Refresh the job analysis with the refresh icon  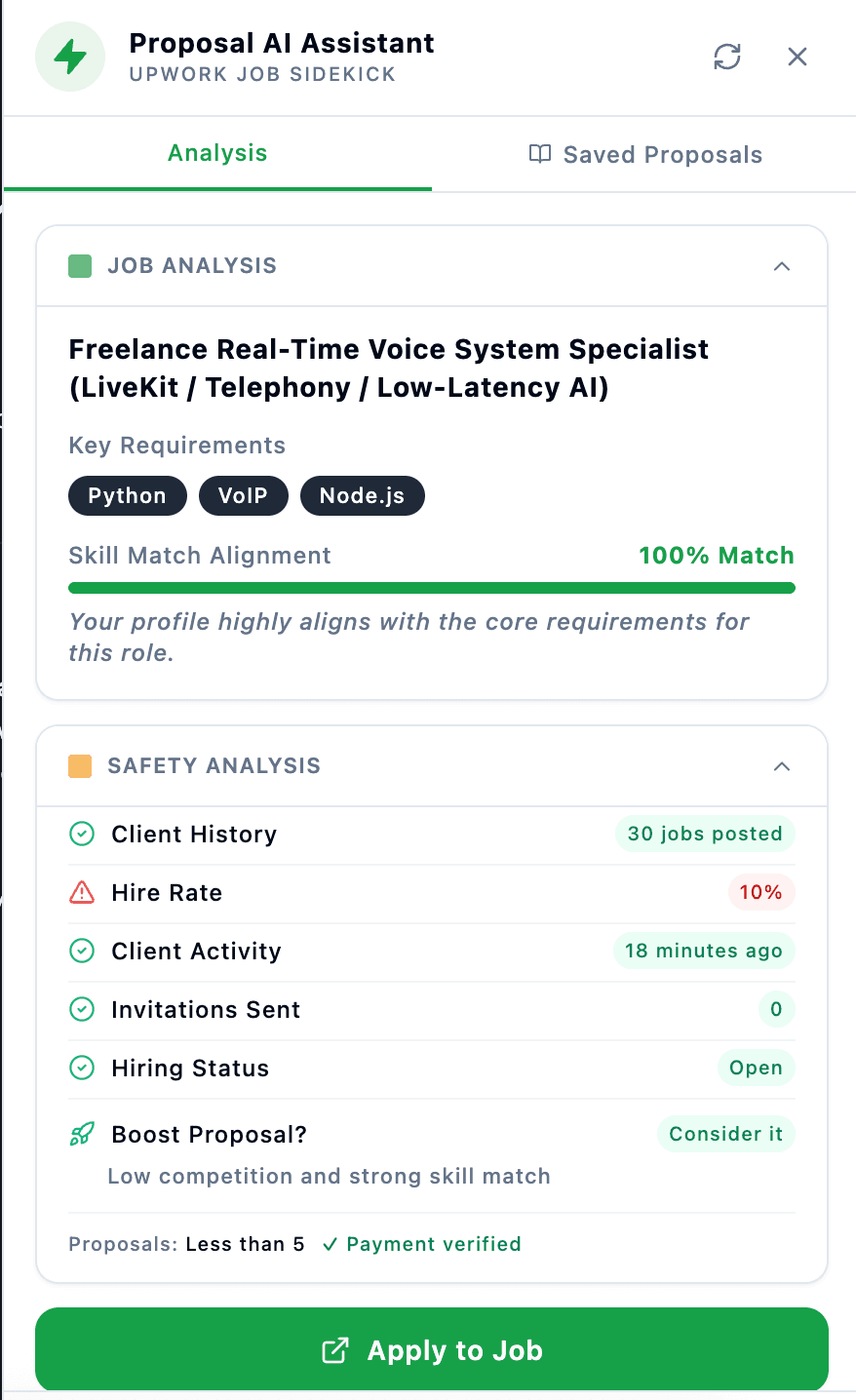click(726, 57)
